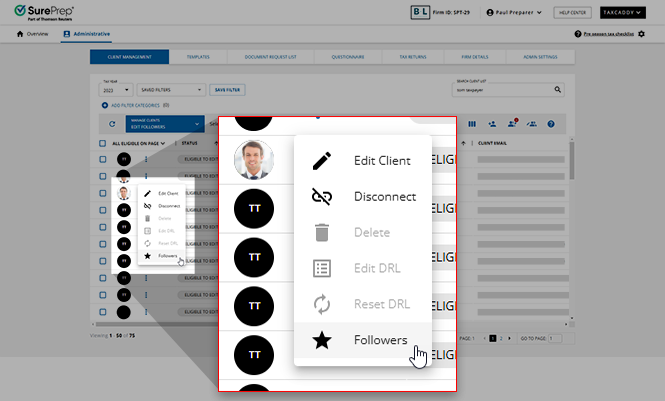Select Delete in the magnified menu
Viewport: 665px width, 401px height.
363,232
